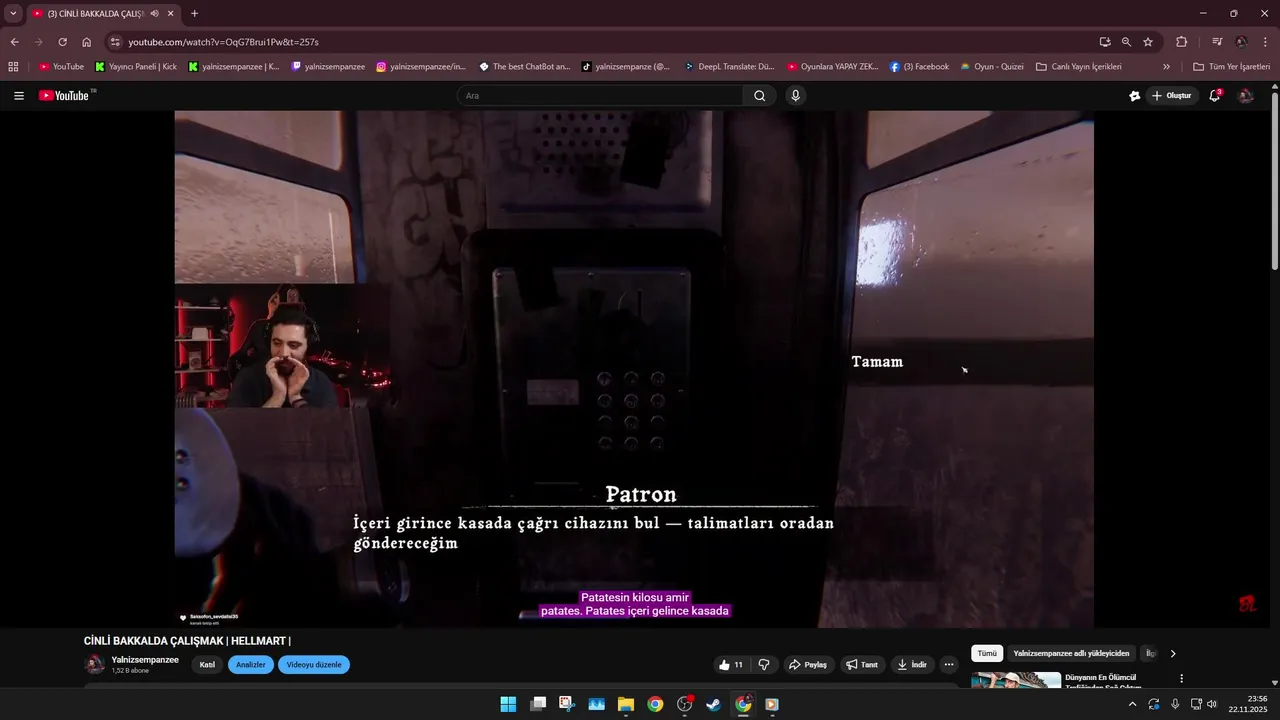The width and height of the screenshot is (1280, 720).
Task: Open Dünyanın En Ölümcül suggested video thumbnail
Action: click(1016, 680)
